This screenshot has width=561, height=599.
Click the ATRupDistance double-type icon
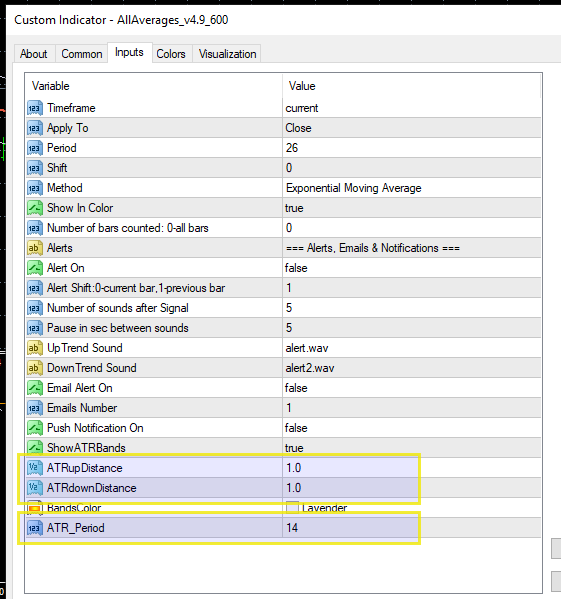pos(35,468)
